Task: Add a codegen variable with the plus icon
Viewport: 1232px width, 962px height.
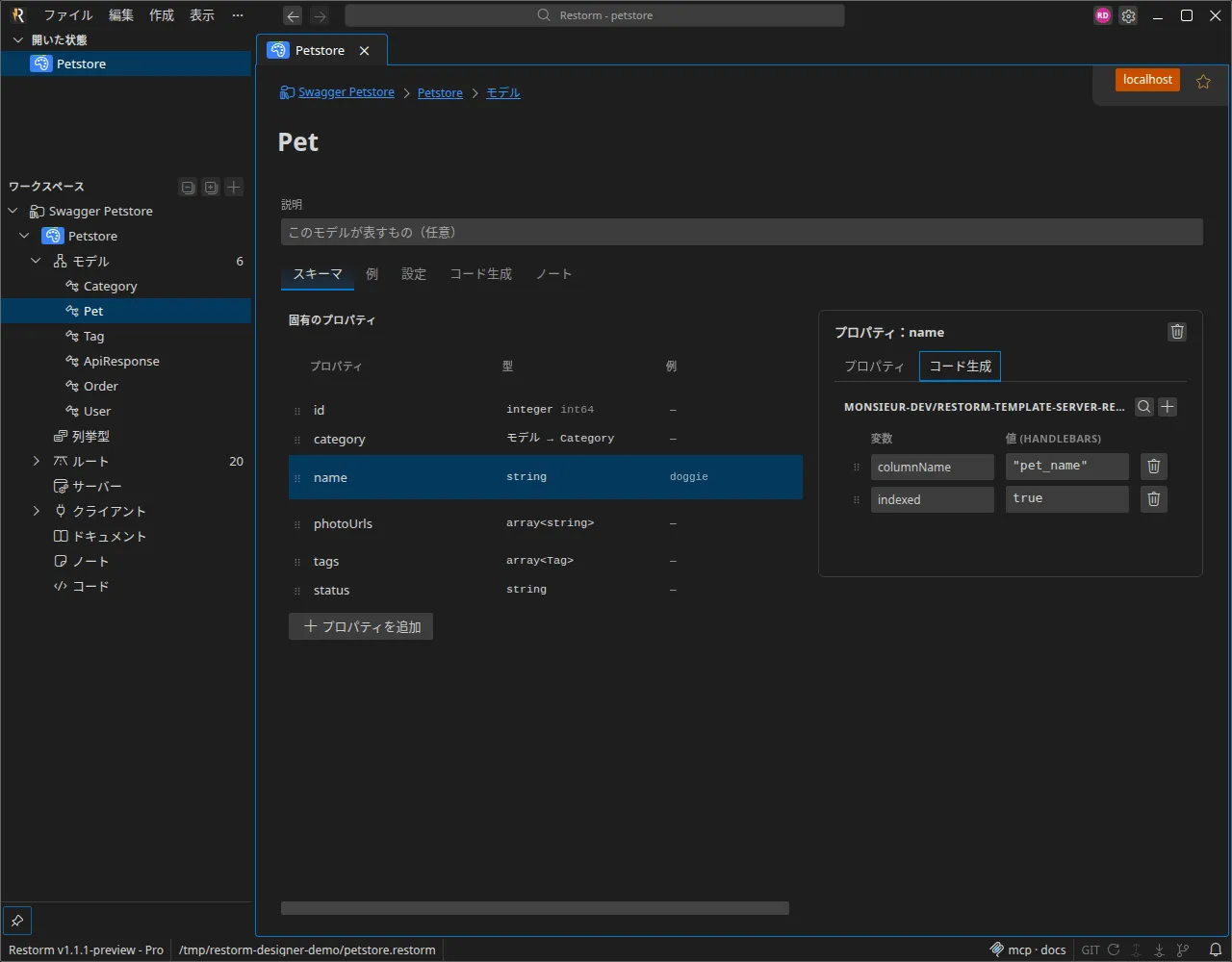Action: 1168,407
